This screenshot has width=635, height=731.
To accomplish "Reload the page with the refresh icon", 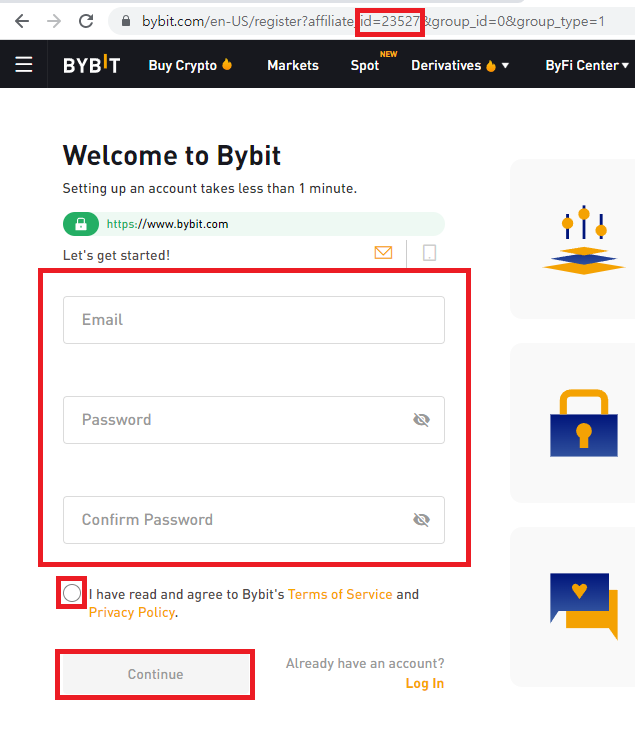I will coord(86,21).
